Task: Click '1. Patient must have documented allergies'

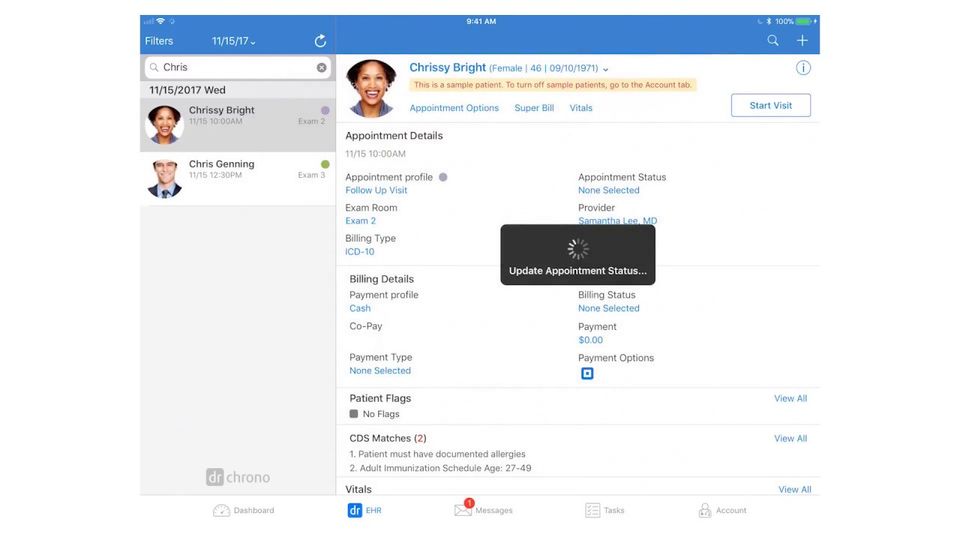Action: tap(437, 454)
